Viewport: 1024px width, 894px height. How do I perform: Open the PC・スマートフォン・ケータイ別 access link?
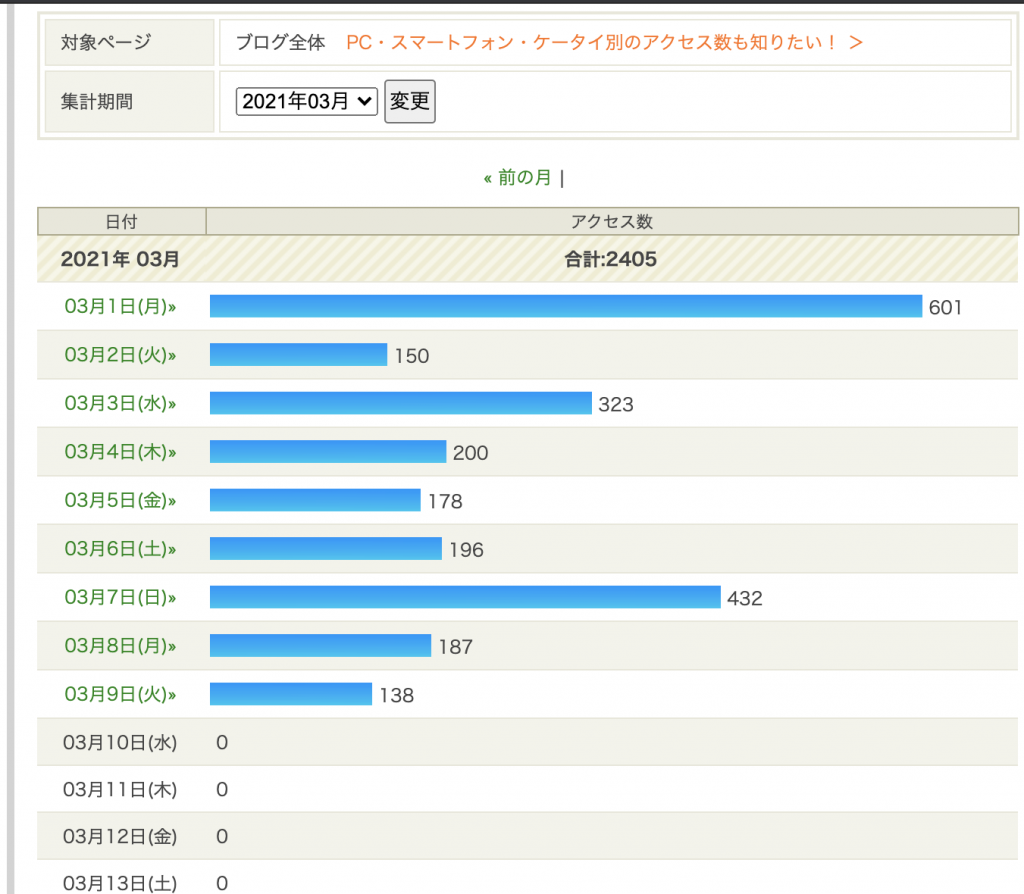click(604, 42)
